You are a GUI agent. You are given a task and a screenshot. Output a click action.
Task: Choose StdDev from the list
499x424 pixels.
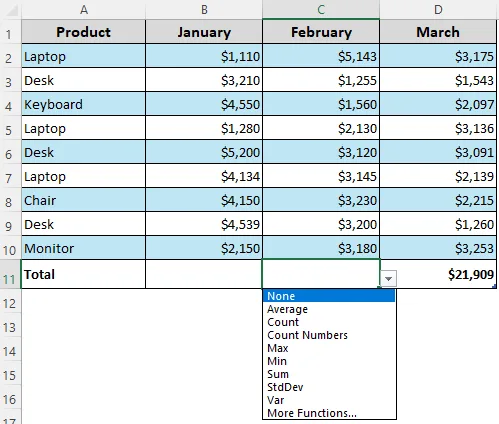click(285, 387)
